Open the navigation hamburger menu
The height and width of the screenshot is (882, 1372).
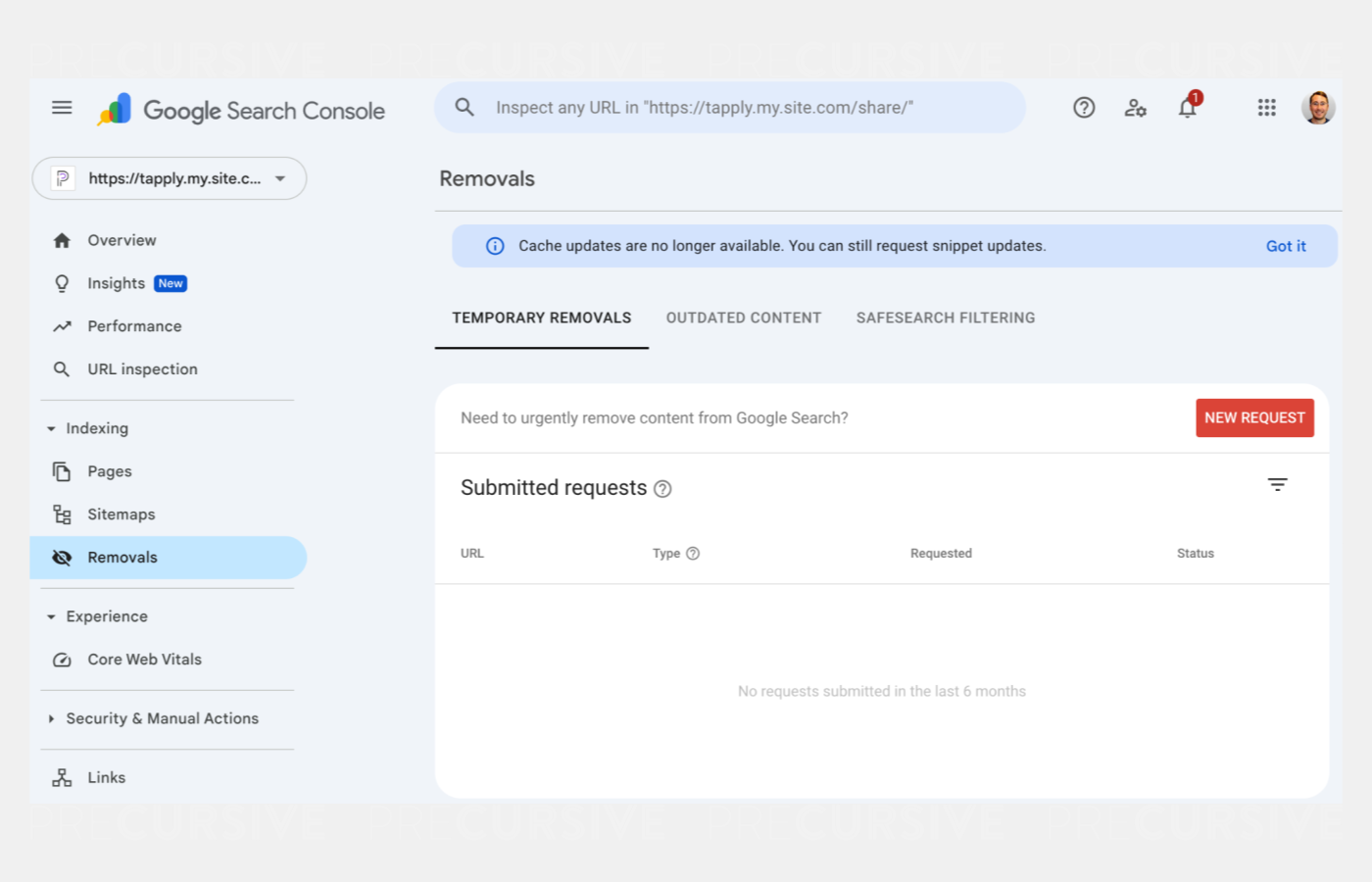point(62,108)
